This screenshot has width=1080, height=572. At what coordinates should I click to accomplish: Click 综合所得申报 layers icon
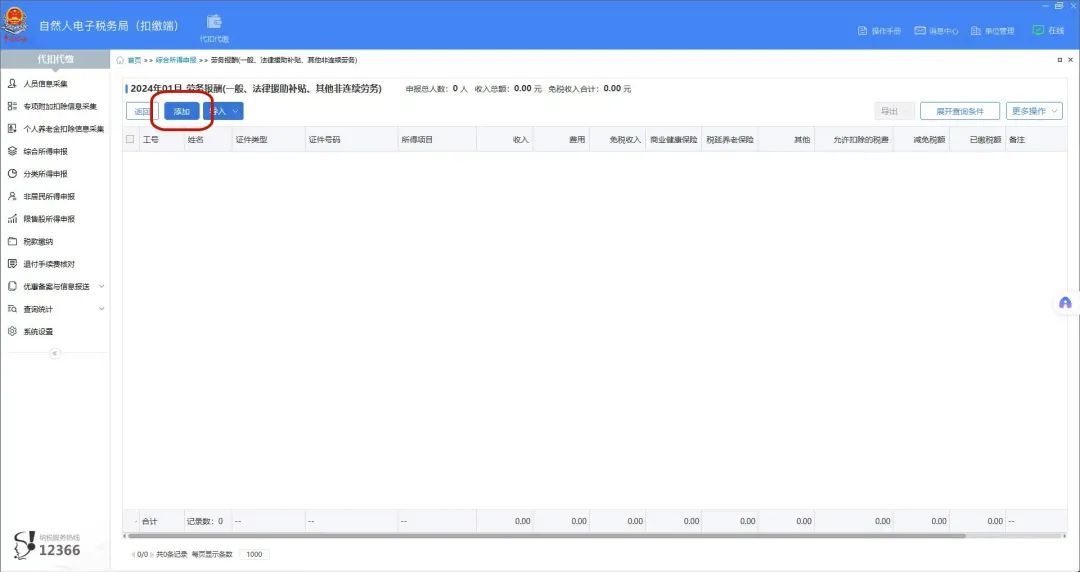coord(12,151)
